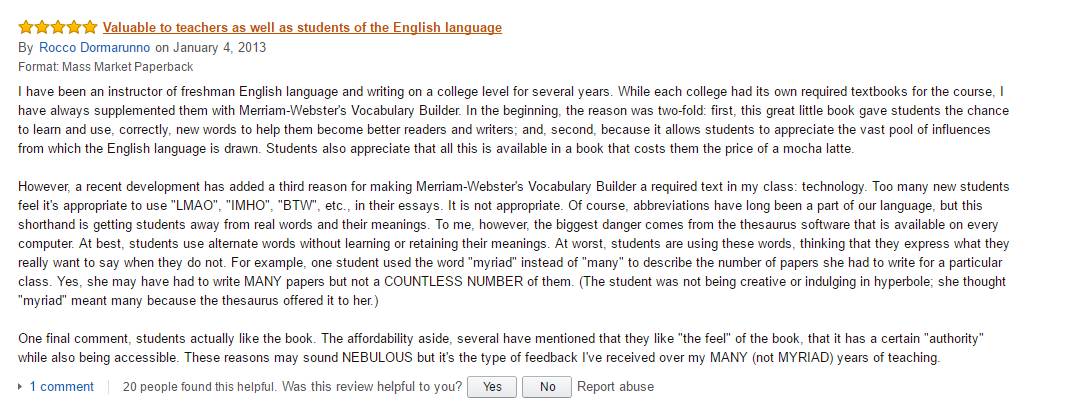Click paragraph starting 'One final comment'
This screenshot has height=418, width=1079.
pyautogui.click(x=501, y=348)
